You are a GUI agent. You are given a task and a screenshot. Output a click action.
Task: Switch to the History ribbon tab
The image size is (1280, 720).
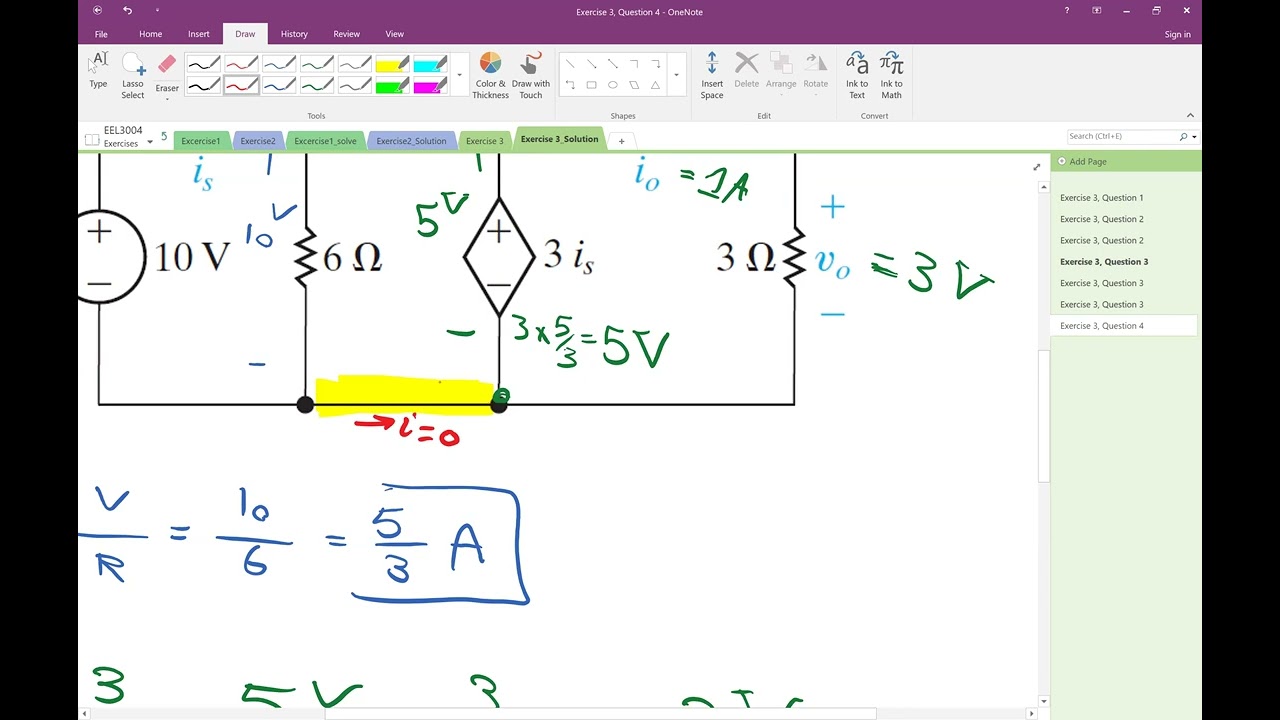click(294, 34)
